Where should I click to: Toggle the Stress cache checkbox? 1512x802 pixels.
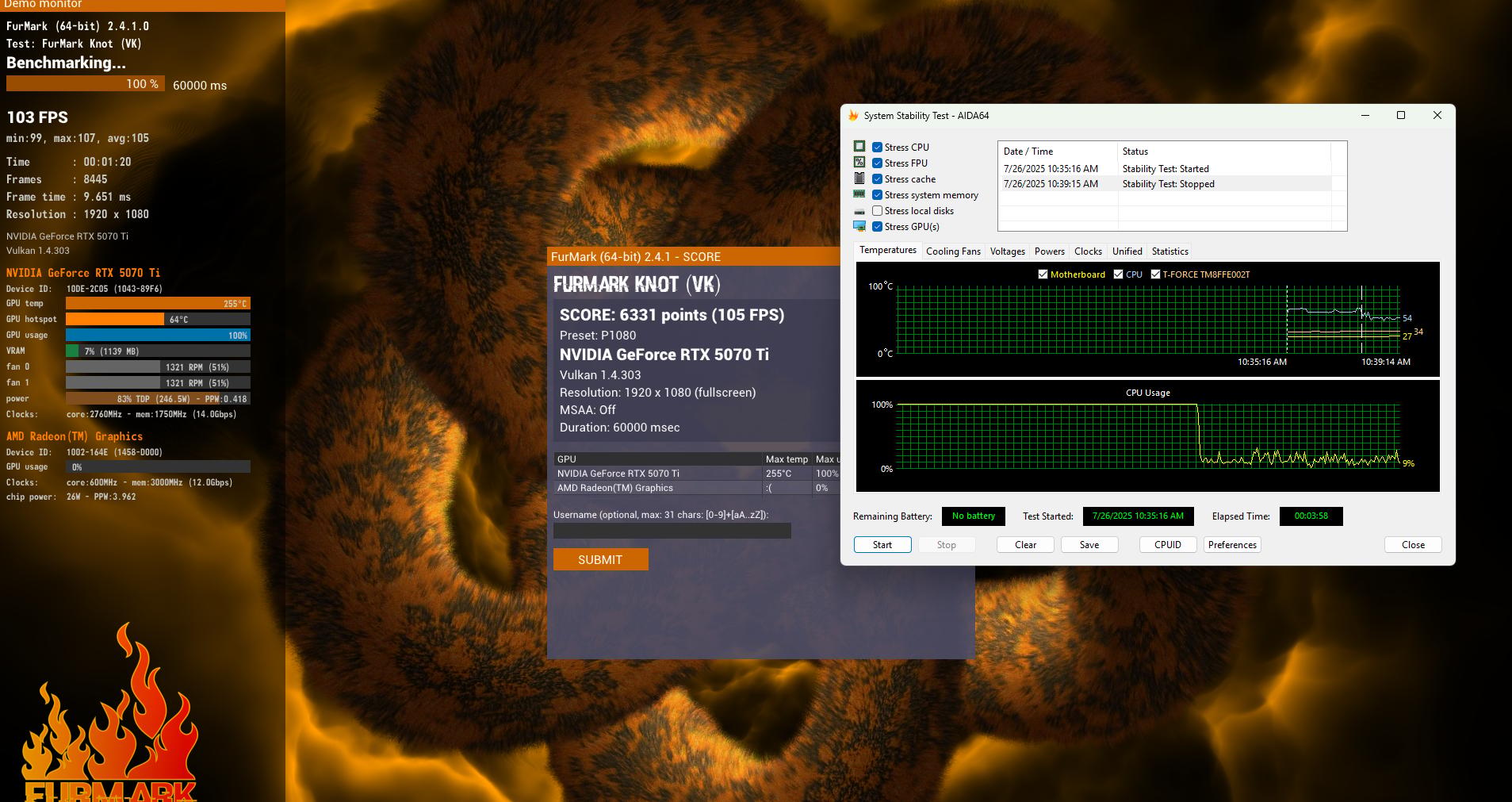click(x=877, y=179)
